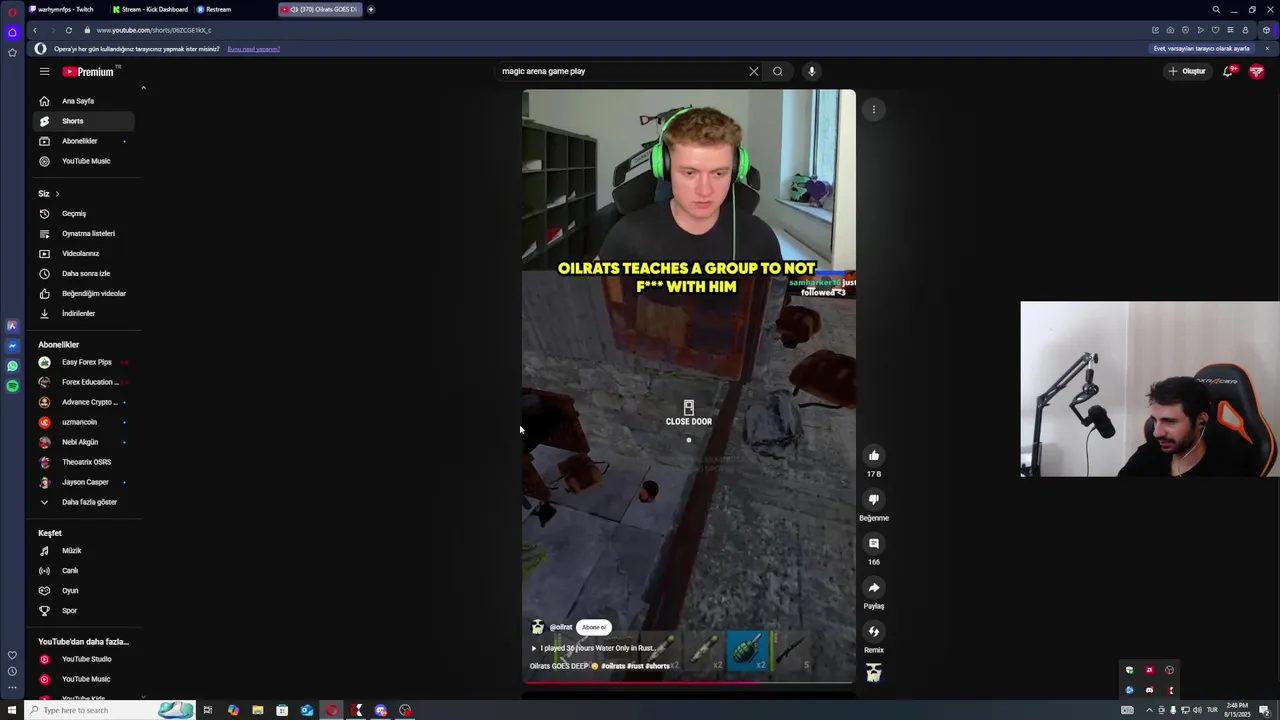1280x720 pixels.
Task: Open Spor section
Action: click(x=84, y=610)
